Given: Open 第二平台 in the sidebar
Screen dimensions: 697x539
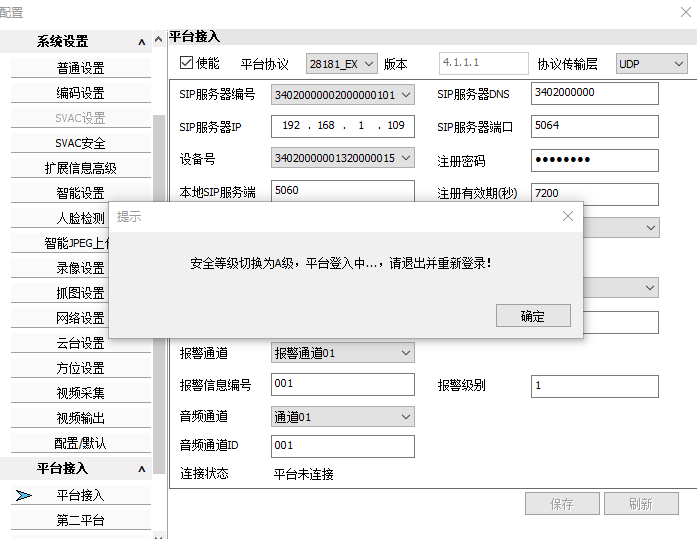Looking at the screenshot, I should point(80,520).
